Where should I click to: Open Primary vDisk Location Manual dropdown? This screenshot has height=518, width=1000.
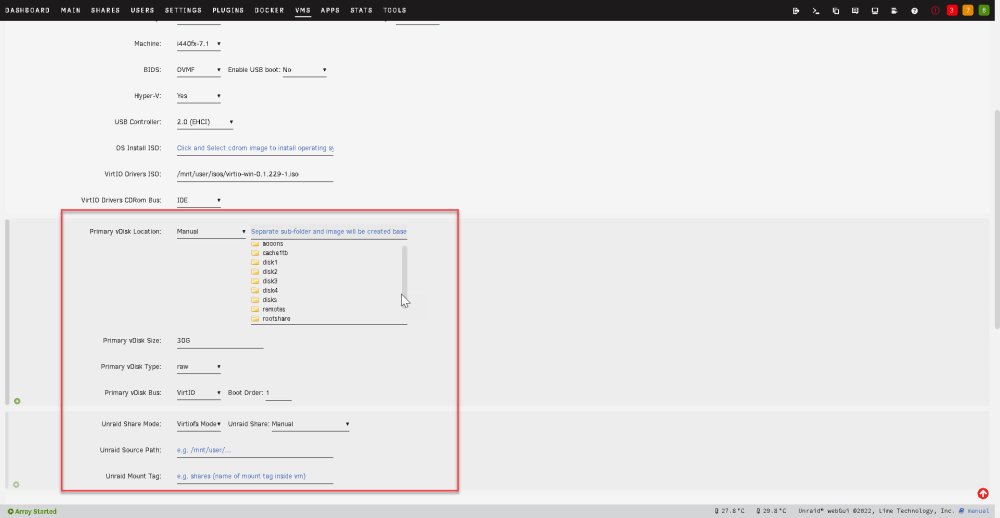(211, 232)
